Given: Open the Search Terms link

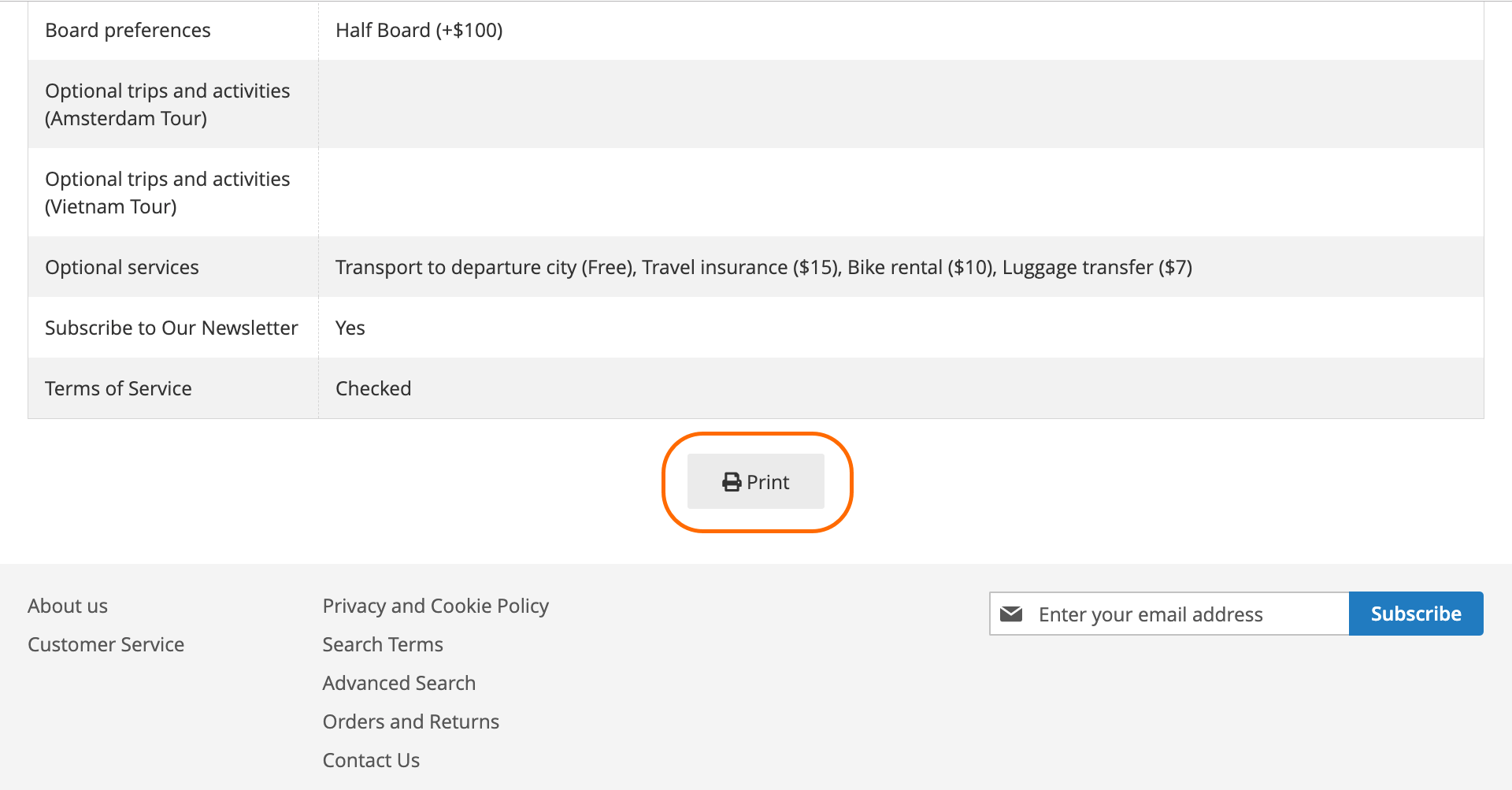Looking at the screenshot, I should (383, 644).
